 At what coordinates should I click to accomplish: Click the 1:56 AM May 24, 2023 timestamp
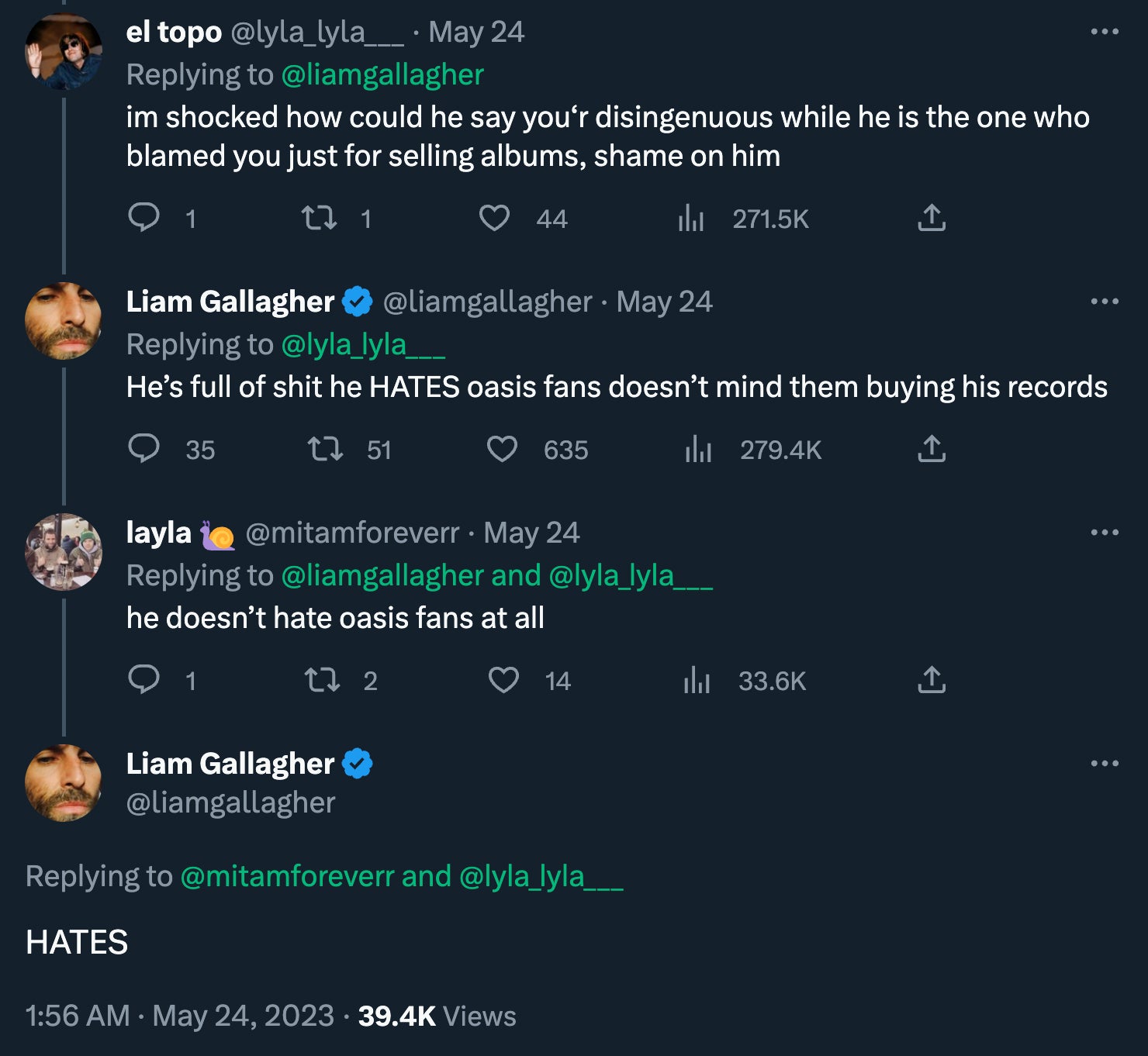click(x=180, y=1016)
